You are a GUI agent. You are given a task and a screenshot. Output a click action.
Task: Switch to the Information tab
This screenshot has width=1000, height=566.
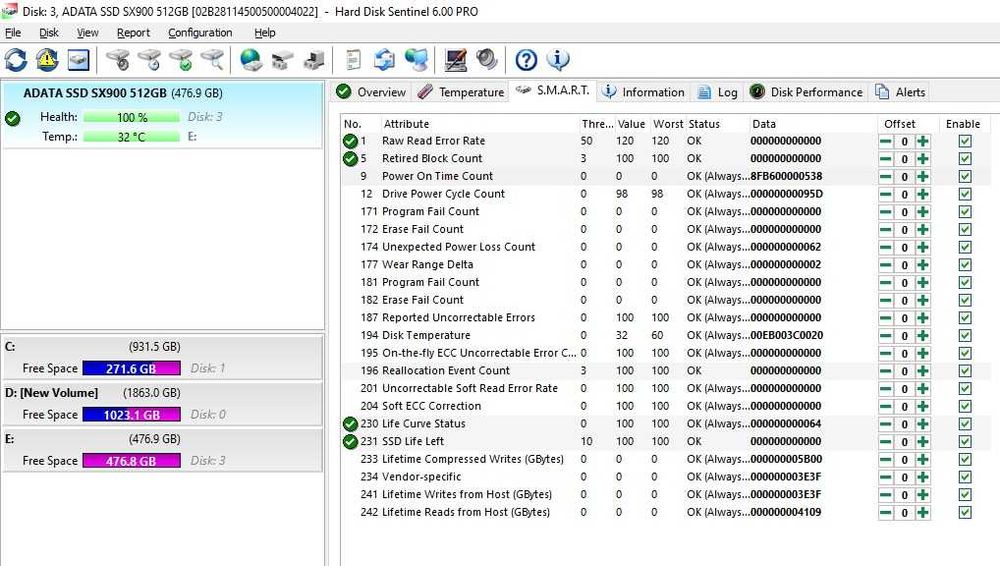pyautogui.click(x=643, y=92)
